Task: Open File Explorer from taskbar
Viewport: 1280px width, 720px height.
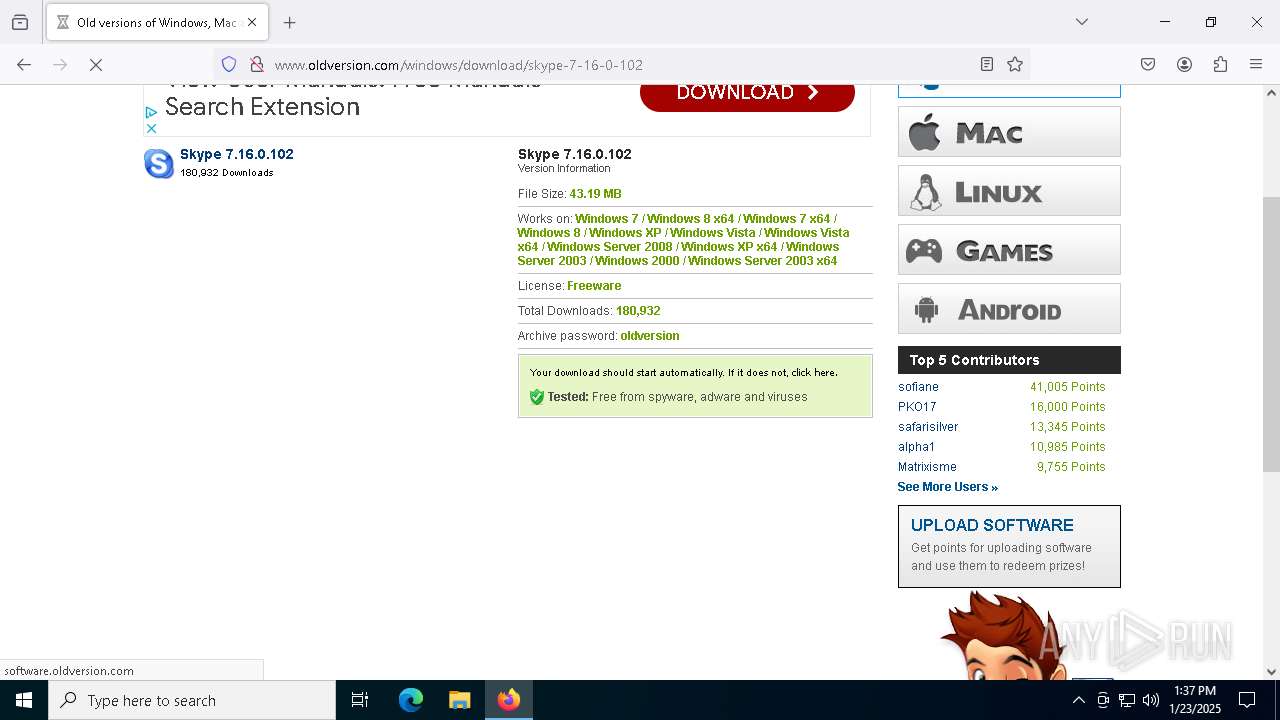Action: click(x=459, y=700)
